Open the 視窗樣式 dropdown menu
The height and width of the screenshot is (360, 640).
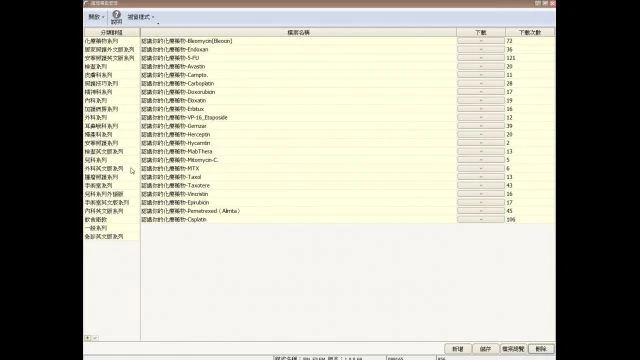141,17
